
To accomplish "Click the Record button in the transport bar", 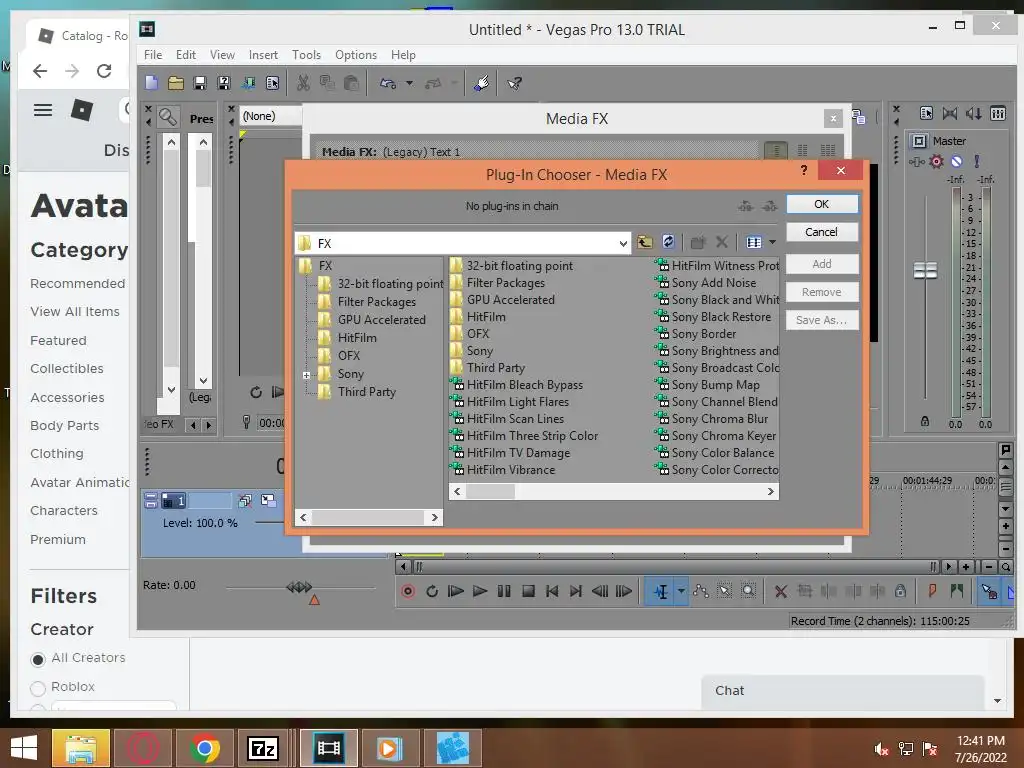I will [x=408, y=592].
